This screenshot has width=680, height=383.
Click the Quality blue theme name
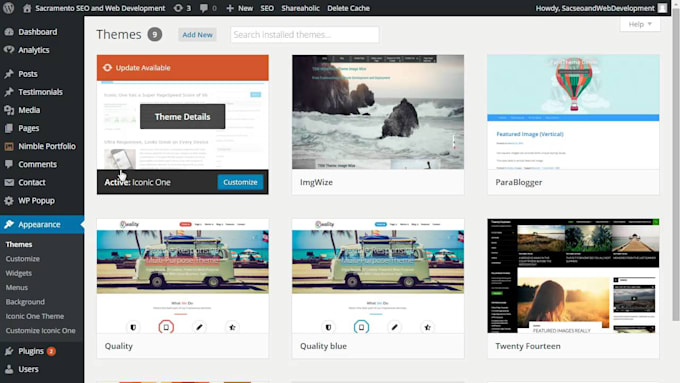tap(323, 346)
